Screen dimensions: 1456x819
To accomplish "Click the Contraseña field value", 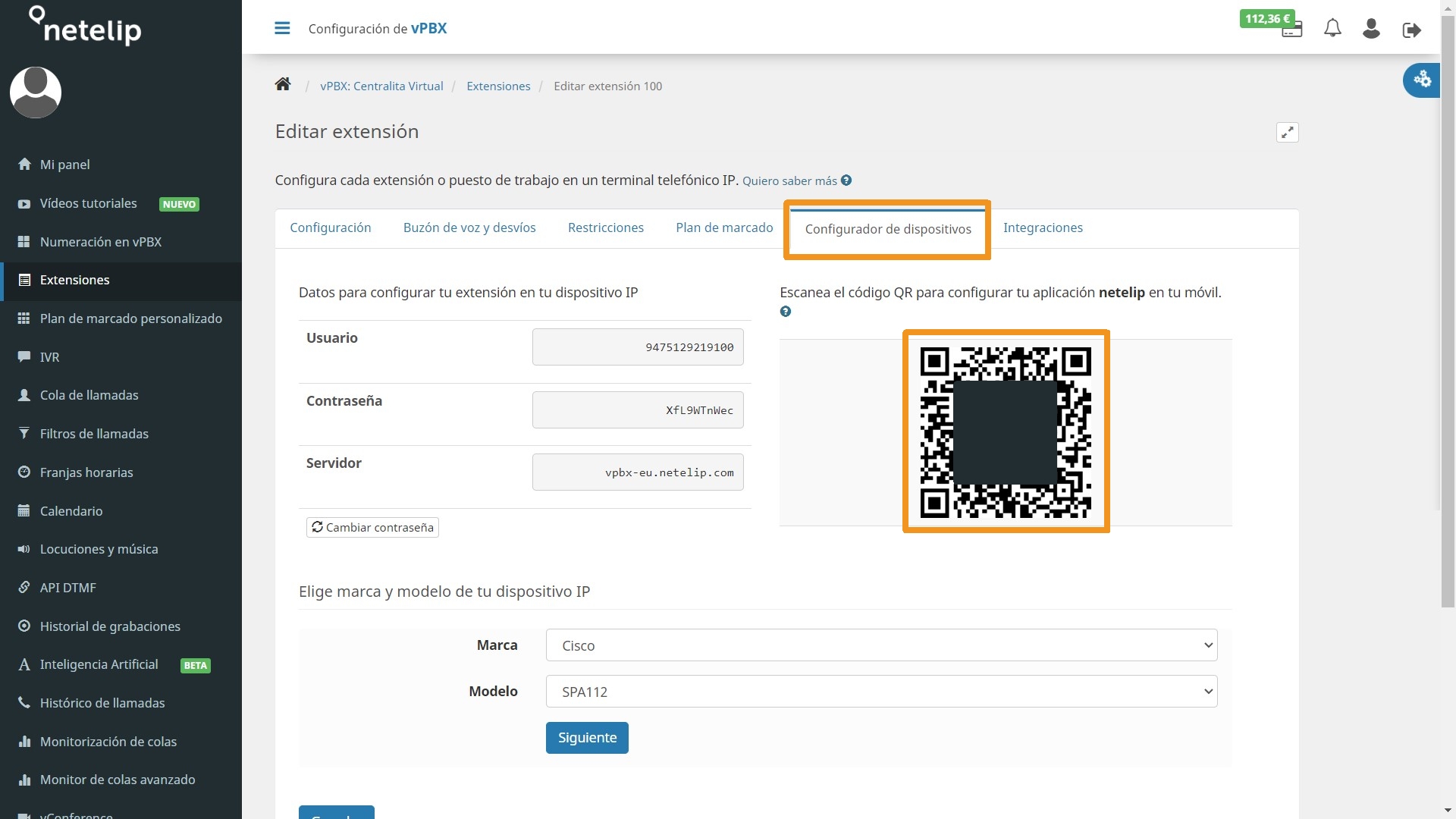I will click(638, 410).
